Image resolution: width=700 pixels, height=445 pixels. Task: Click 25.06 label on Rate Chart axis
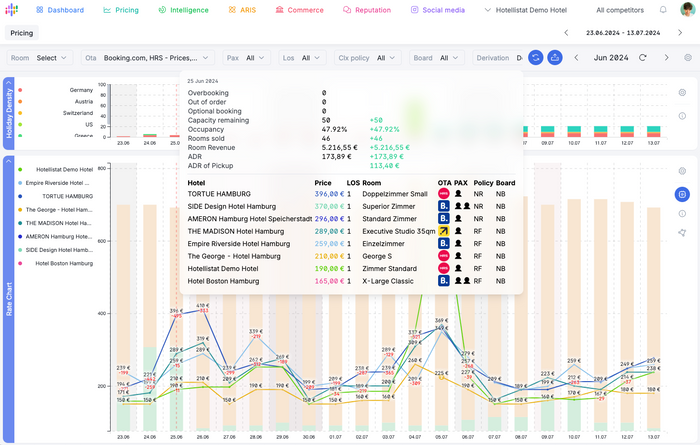[x=176, y=437]
